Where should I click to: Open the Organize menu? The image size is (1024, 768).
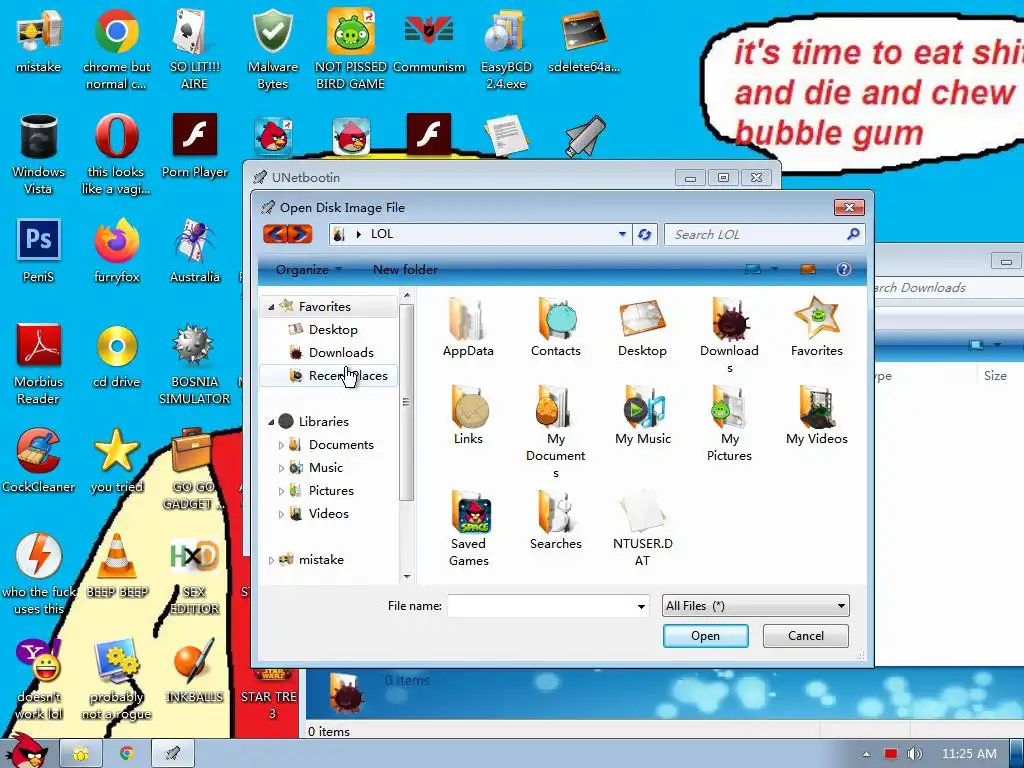pyautogui.click(x=308, y=269)
